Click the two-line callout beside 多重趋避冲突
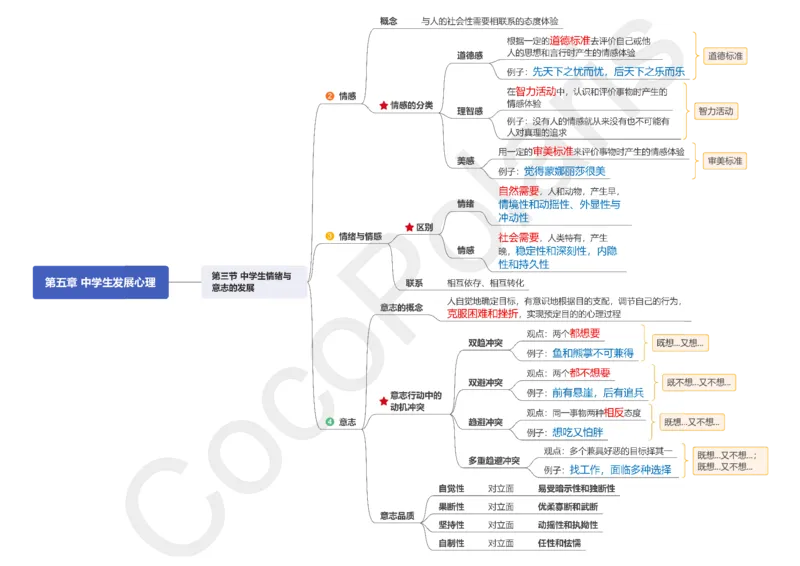The height and width of the screenshot is (566, 800). [730, 461]
